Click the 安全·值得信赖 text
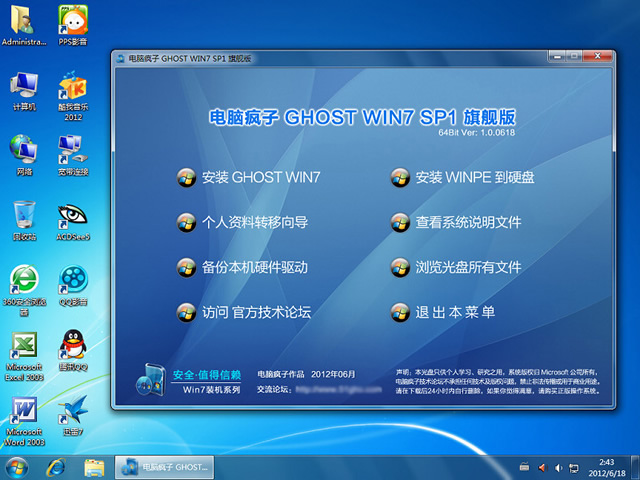The width and height of the screenshot is (640, 480). point(207,374)
